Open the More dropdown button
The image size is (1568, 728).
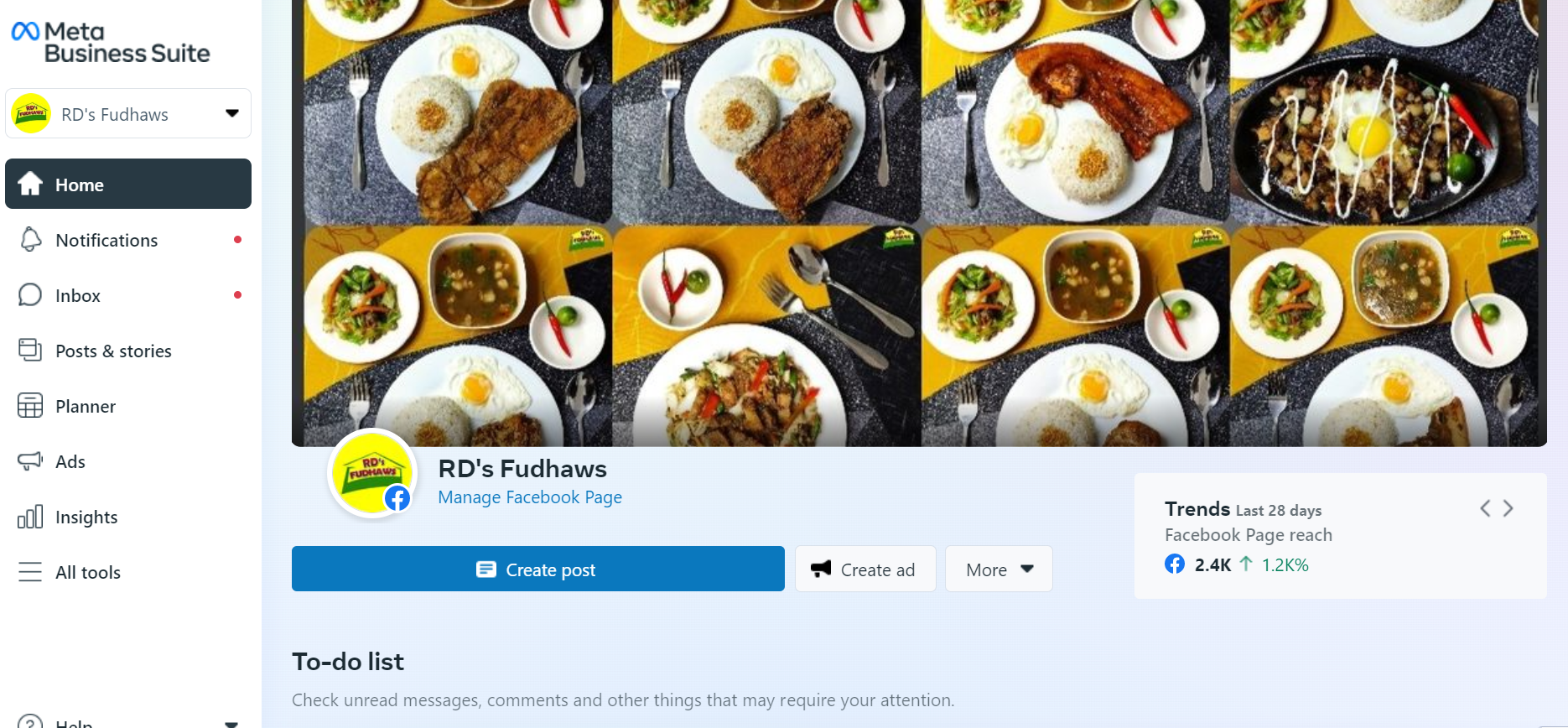[999, 569]
